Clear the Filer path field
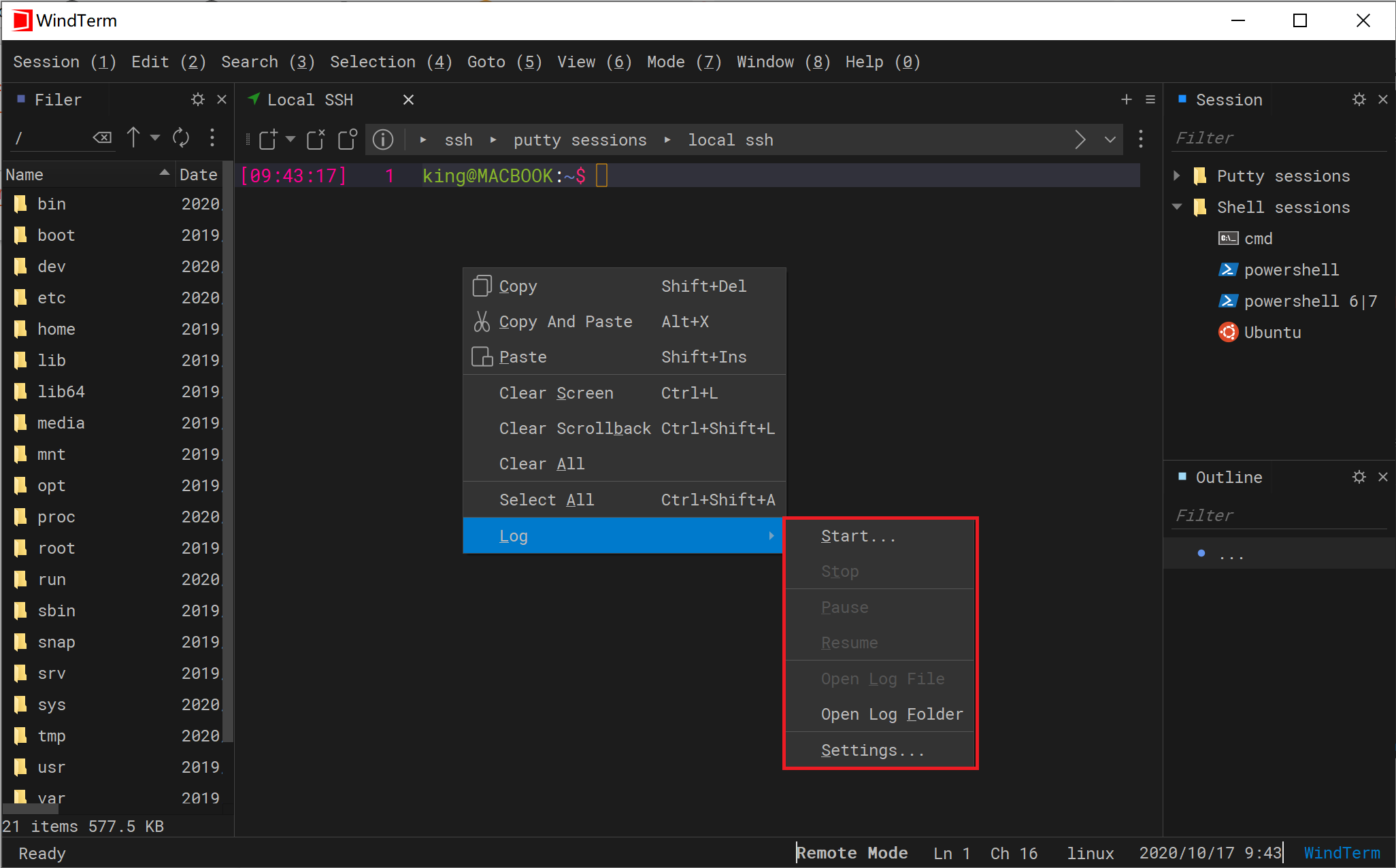Viewport: 1396px width, 868px height. point(102,138)
